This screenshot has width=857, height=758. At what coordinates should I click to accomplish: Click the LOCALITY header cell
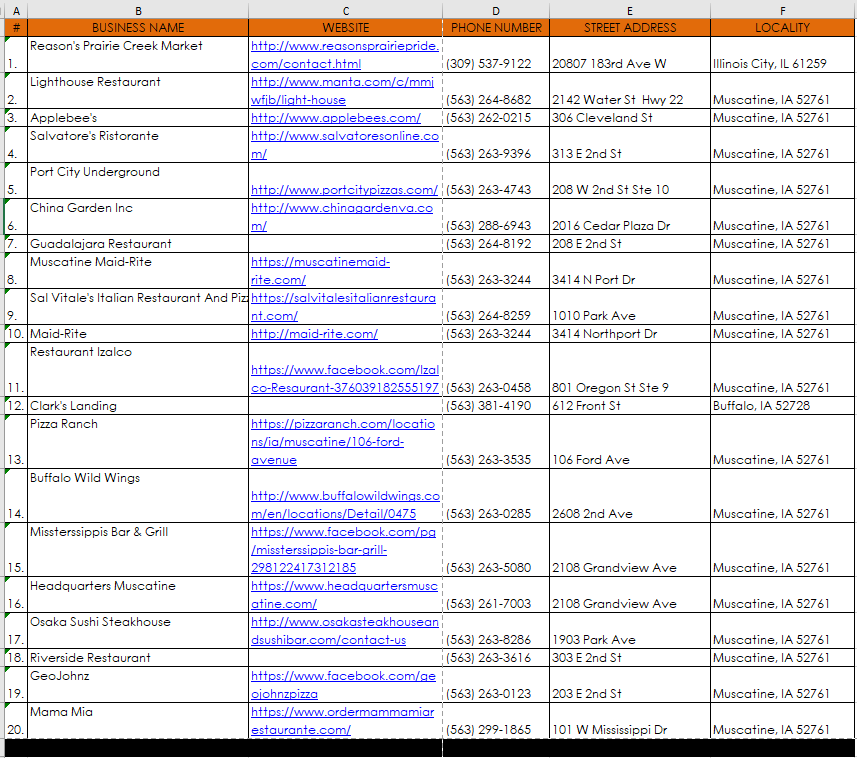tap(782, 27)
